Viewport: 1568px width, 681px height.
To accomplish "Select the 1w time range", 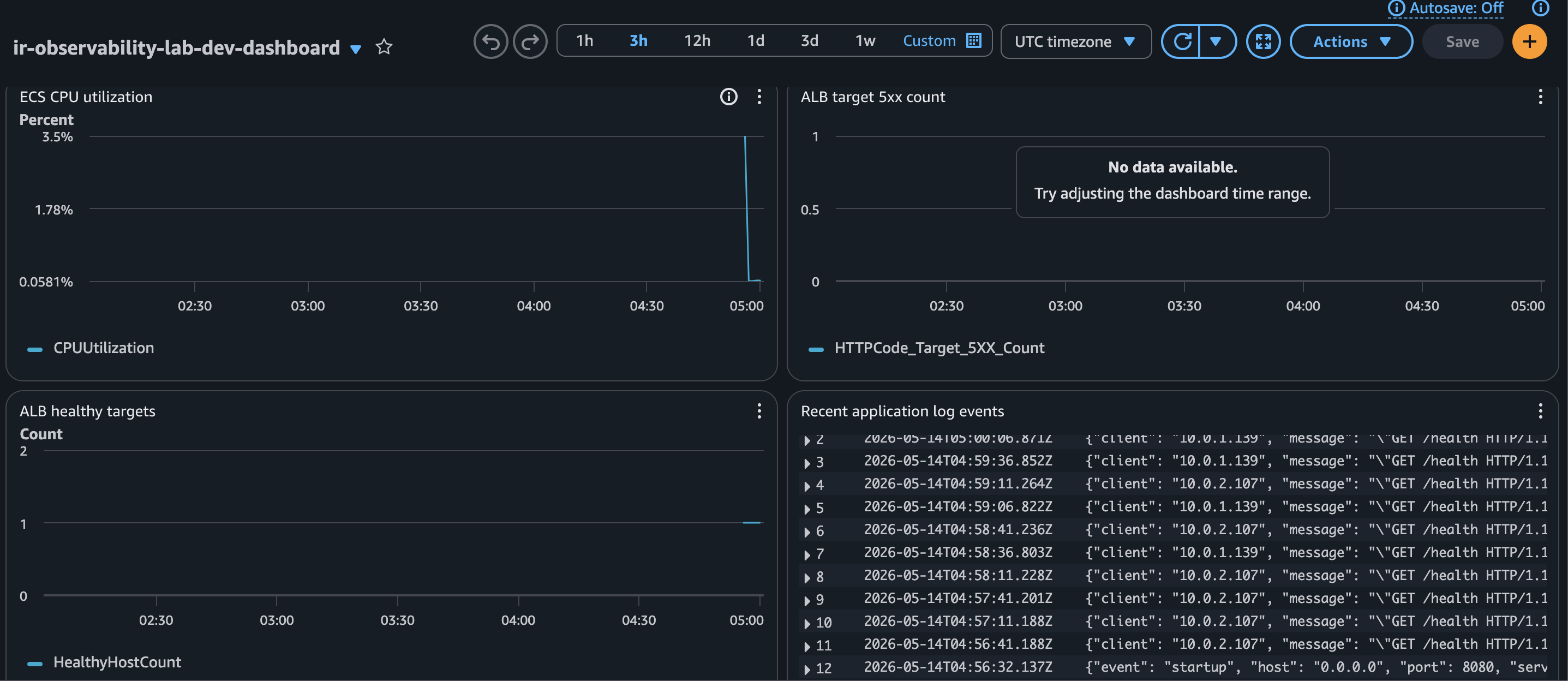I will coord(865,41).
